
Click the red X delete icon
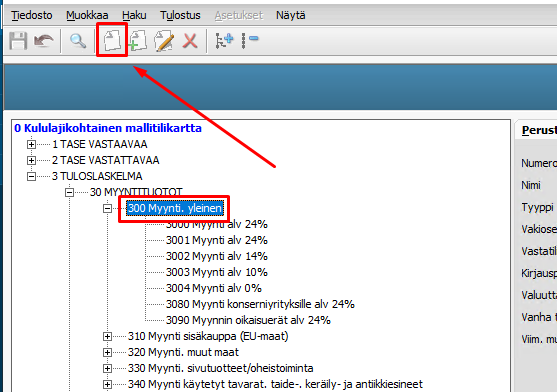(x=190, y=40)
